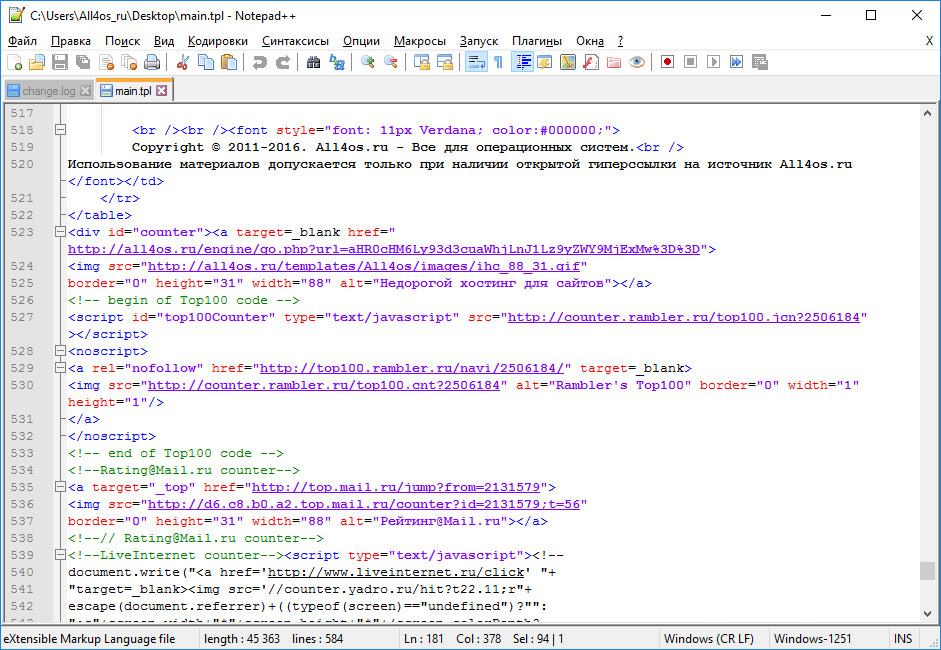Click the Paste clipboard icon

click(229, 62)
